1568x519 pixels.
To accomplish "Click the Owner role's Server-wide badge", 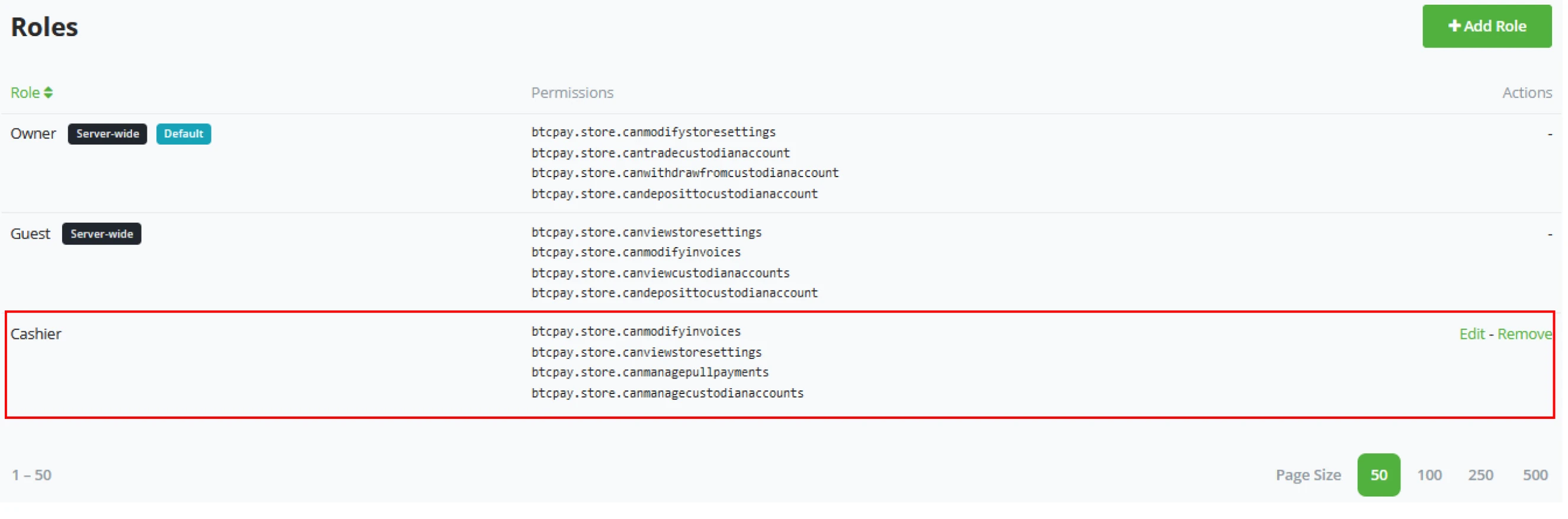I will click(x=107, y=134).
